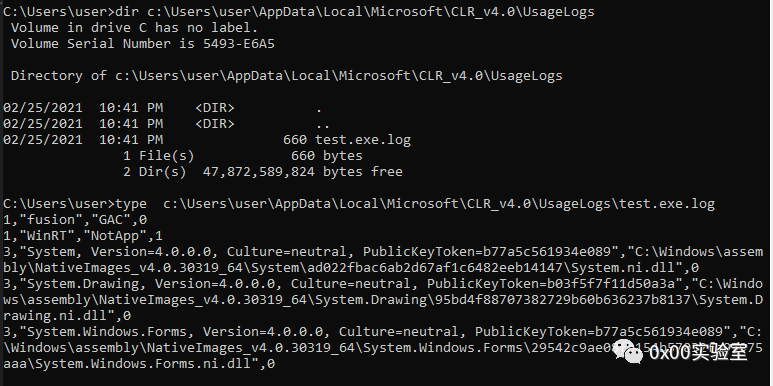
Task: Click the "WinRT","NotApp" log line
Action: click(83, 236)
